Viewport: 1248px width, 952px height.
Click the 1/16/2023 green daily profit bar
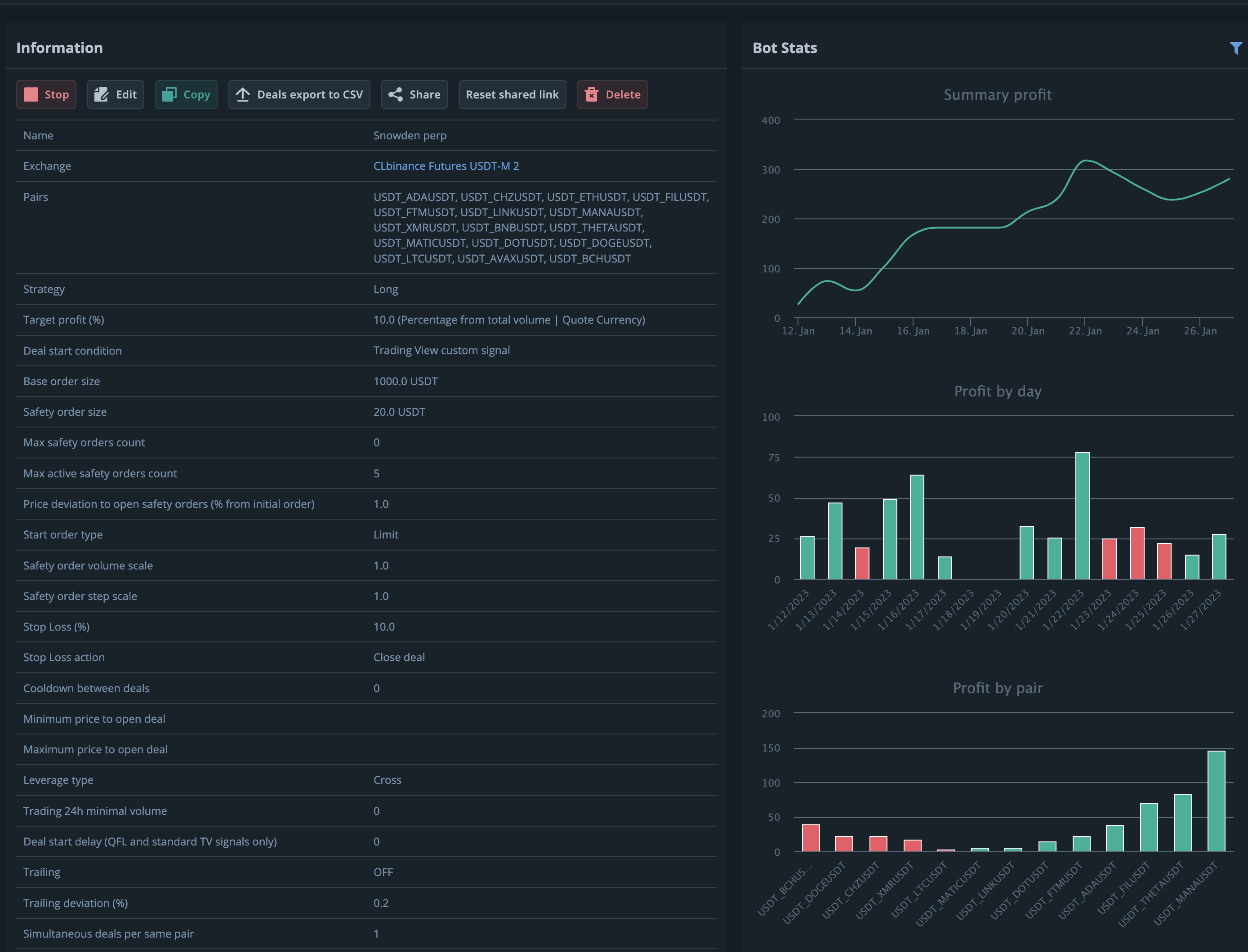click(917, 527)
